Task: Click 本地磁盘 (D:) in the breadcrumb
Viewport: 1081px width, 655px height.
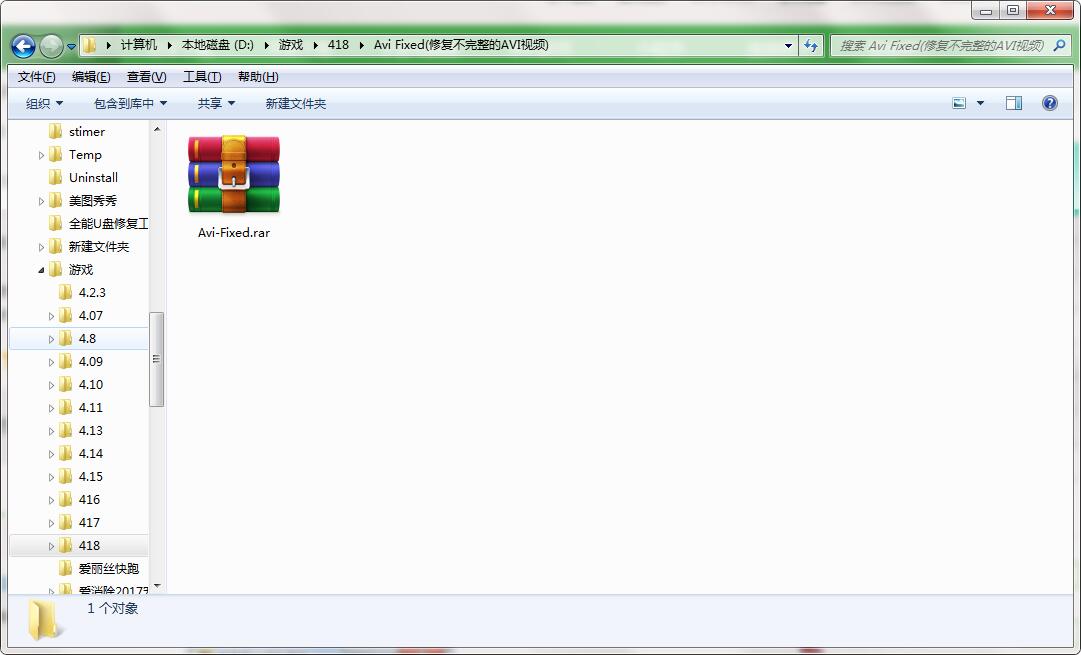Action: (218, 45)
